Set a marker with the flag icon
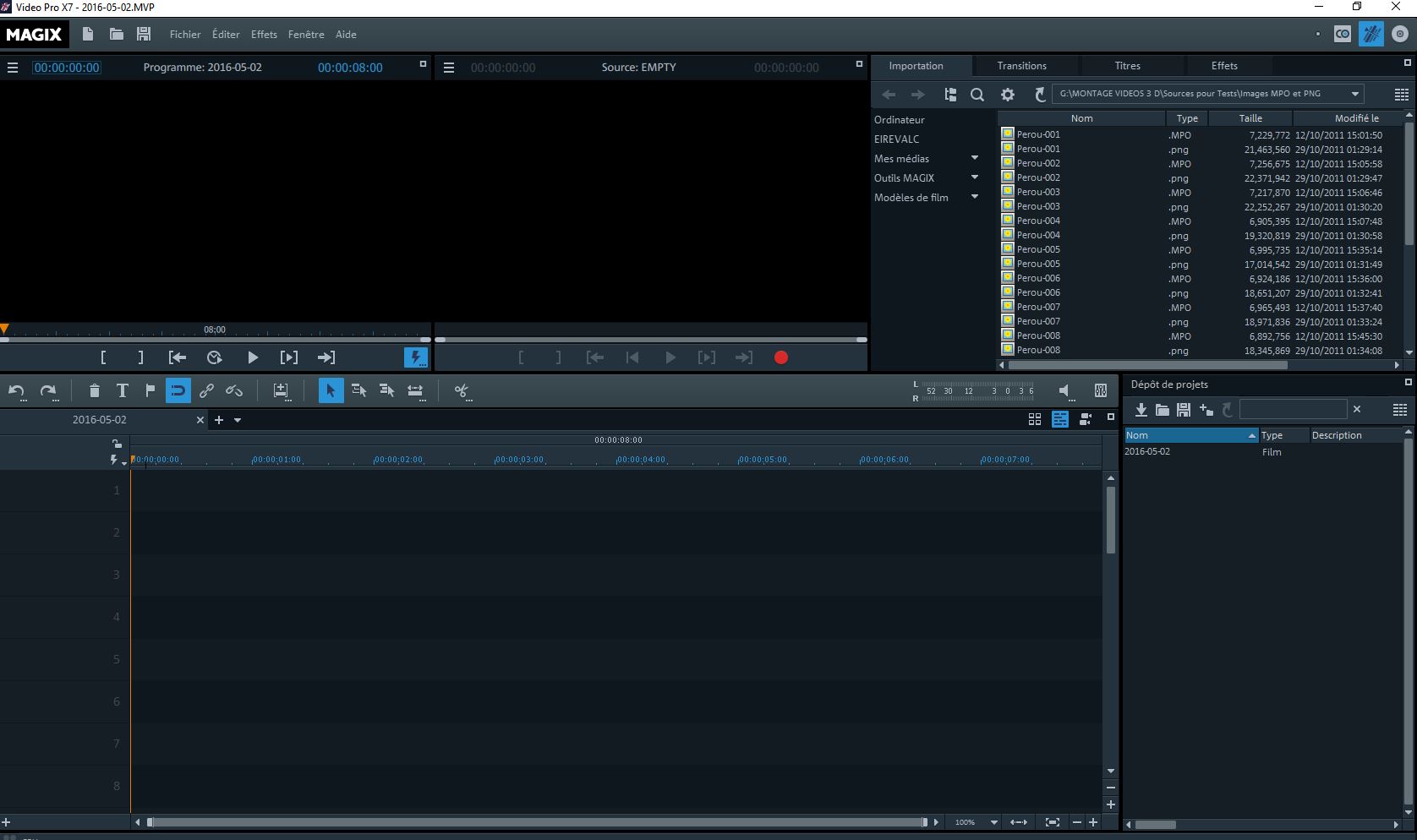The image size is (1417, 840). click(150, 390)
